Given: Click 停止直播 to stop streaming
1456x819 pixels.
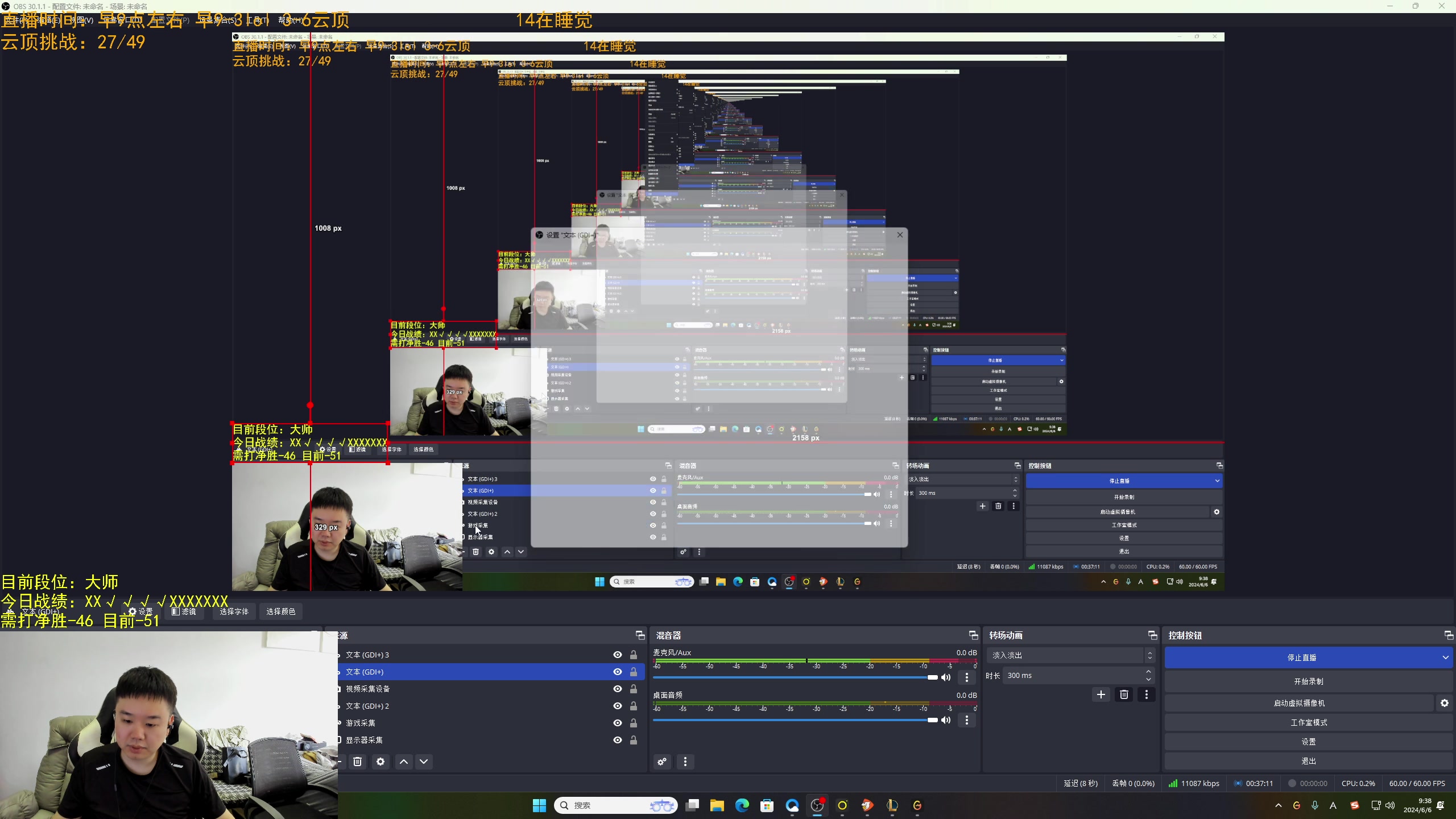Looking at the screenshot, I should click(1301, 657).
